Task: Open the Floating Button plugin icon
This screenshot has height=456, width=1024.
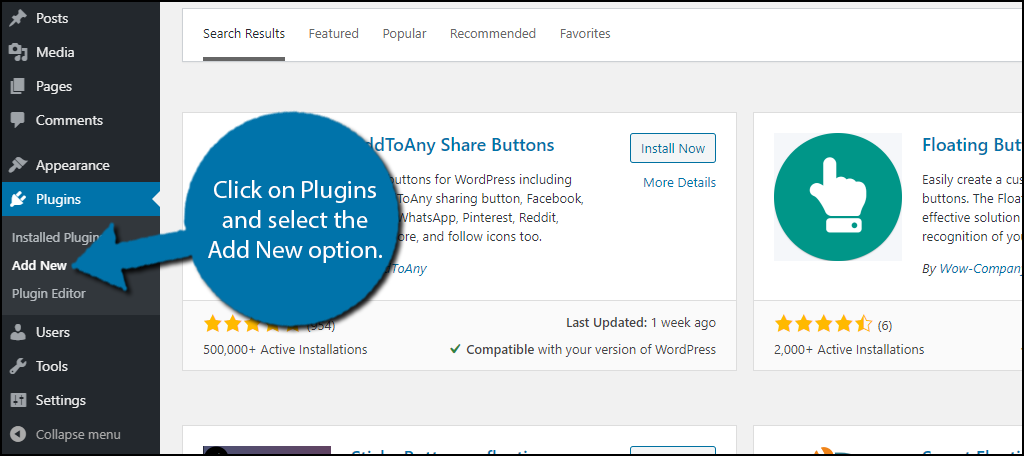Action: click(838, 197)
